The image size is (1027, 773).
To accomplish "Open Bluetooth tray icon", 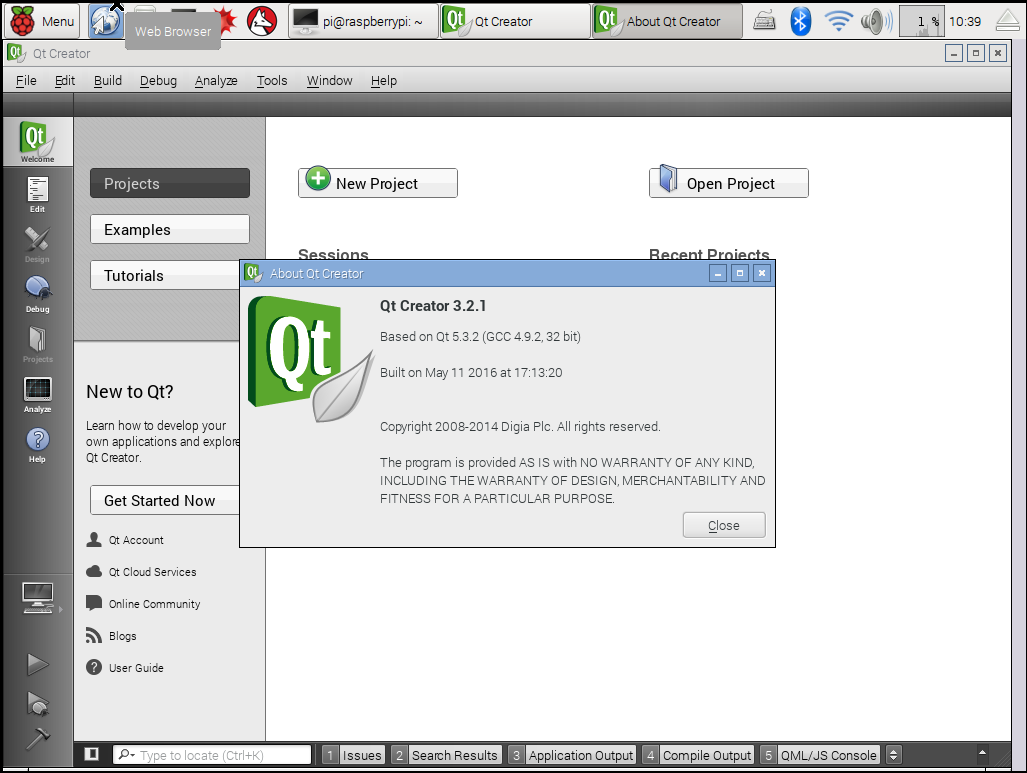I will 800,21.
